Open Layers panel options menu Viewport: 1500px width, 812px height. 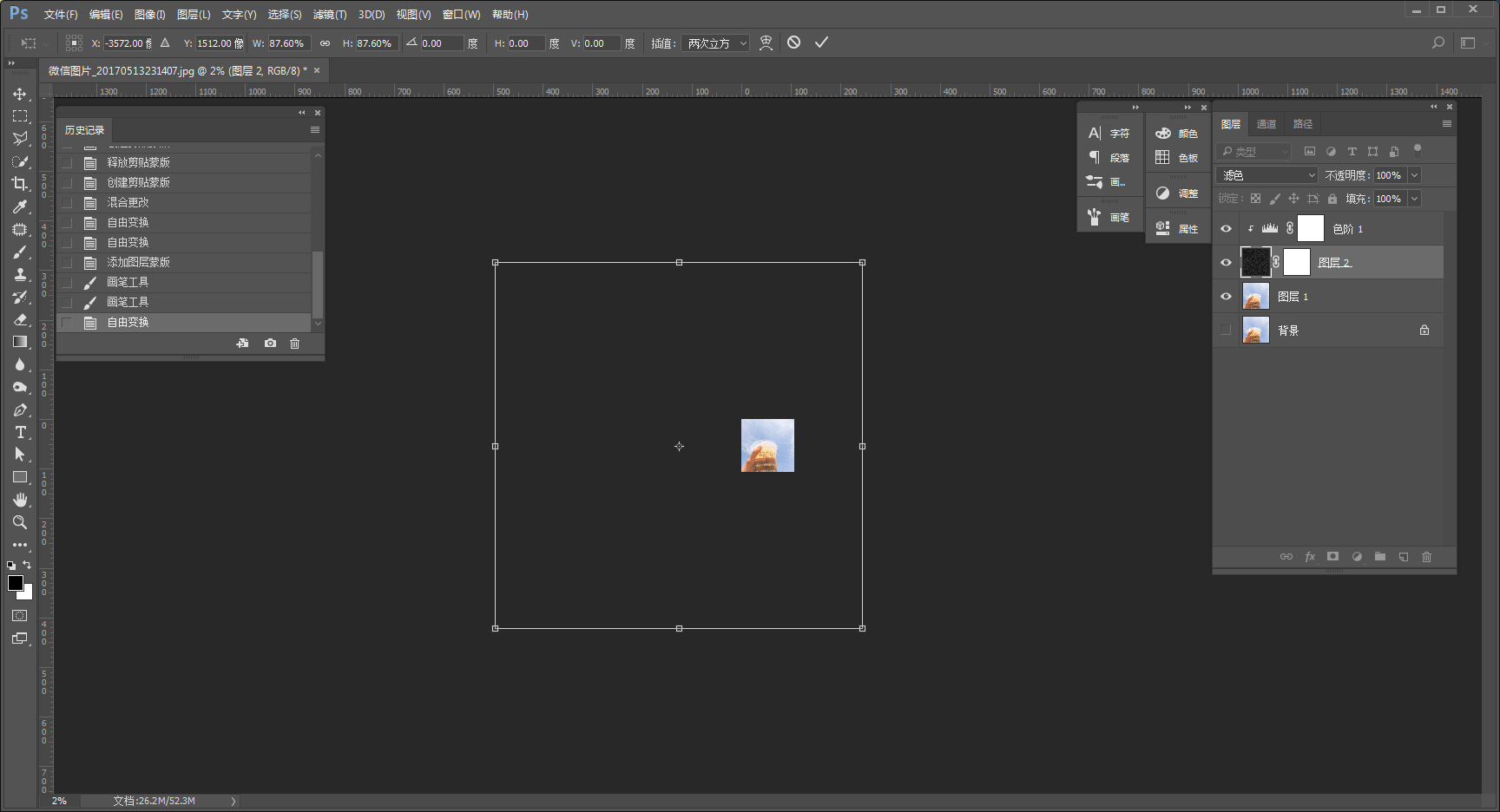(1446, 124)
